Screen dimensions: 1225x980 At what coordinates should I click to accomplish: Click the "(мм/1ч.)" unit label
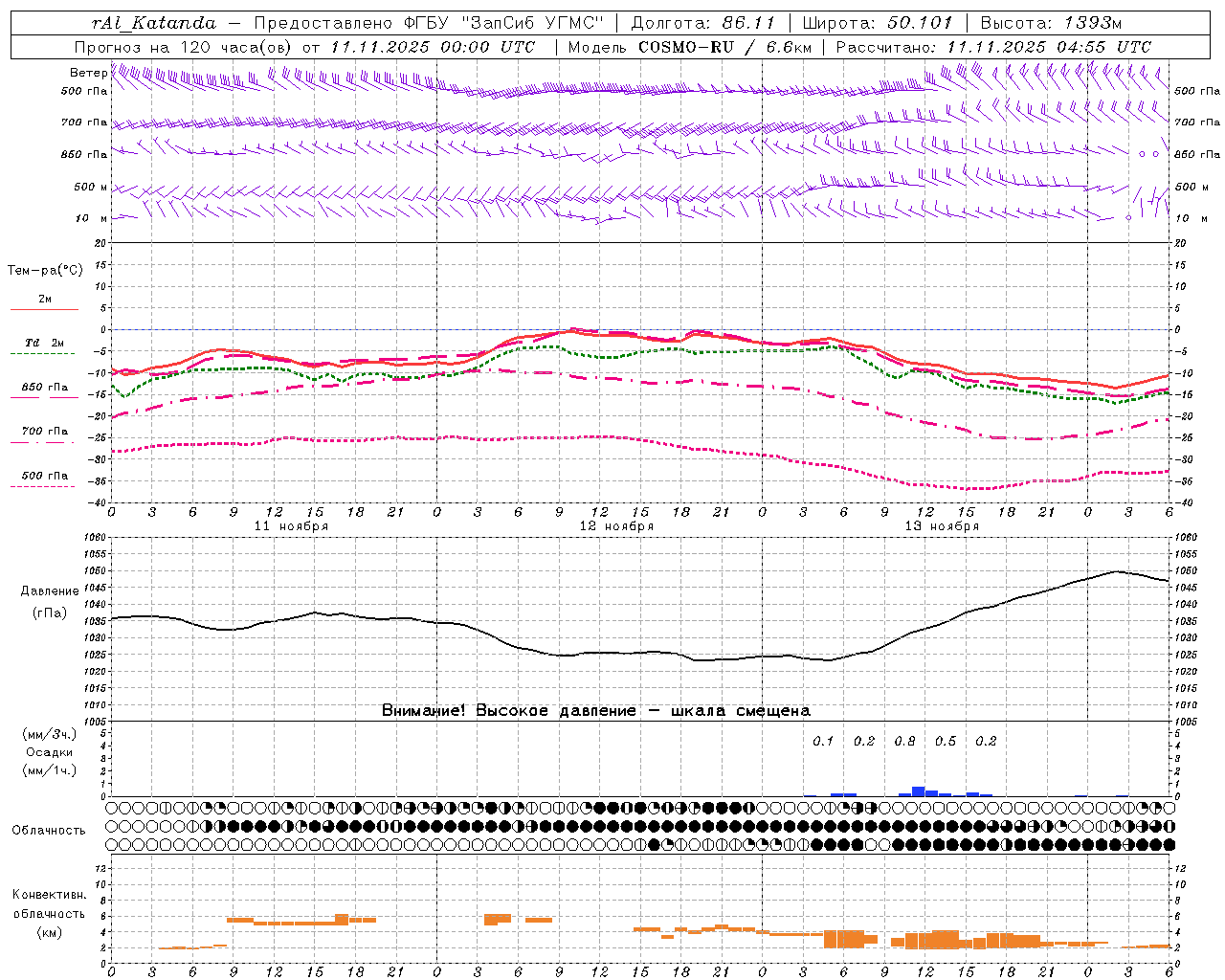[49, 770]
